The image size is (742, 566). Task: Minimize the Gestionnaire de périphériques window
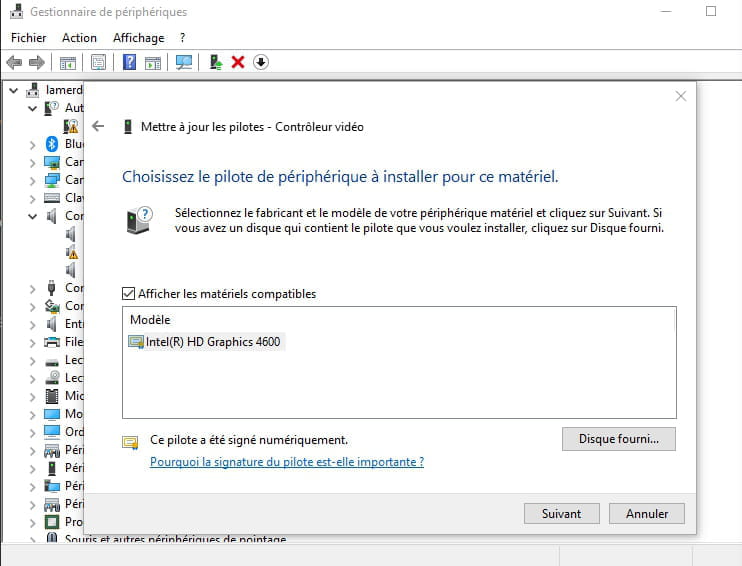[x=666, y=11]
